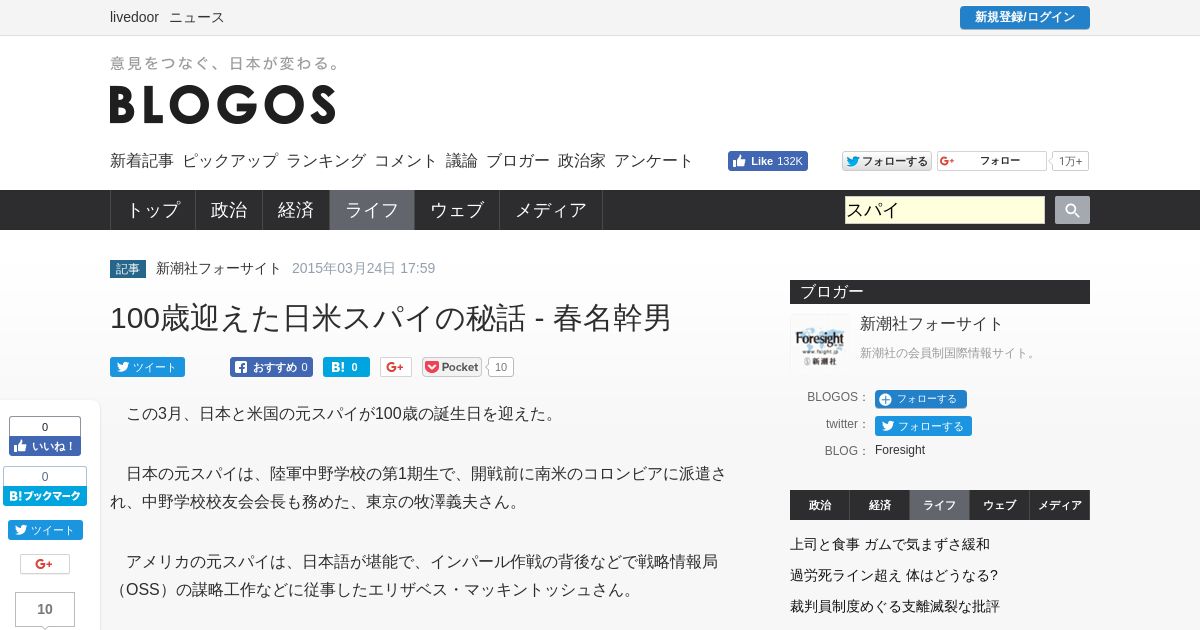The height and width of the screenshot is (630, 1200).
Task: Click BLOGOS フォローする button in blogger panel
Action: tap(921, 399)
